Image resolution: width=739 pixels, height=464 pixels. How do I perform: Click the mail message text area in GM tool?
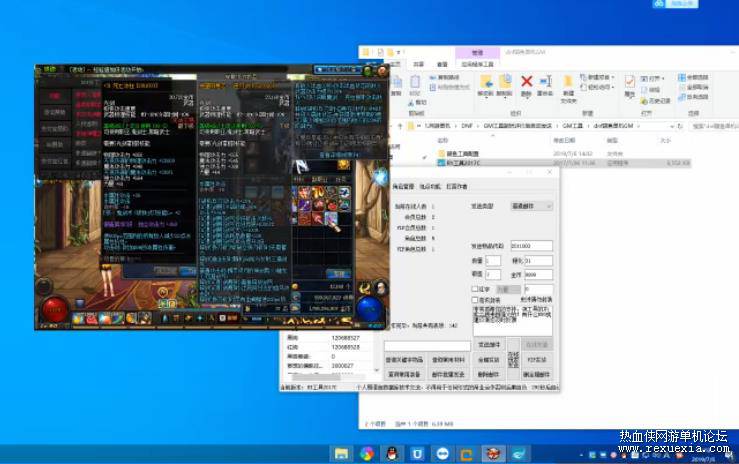click(x=513, y=320)
